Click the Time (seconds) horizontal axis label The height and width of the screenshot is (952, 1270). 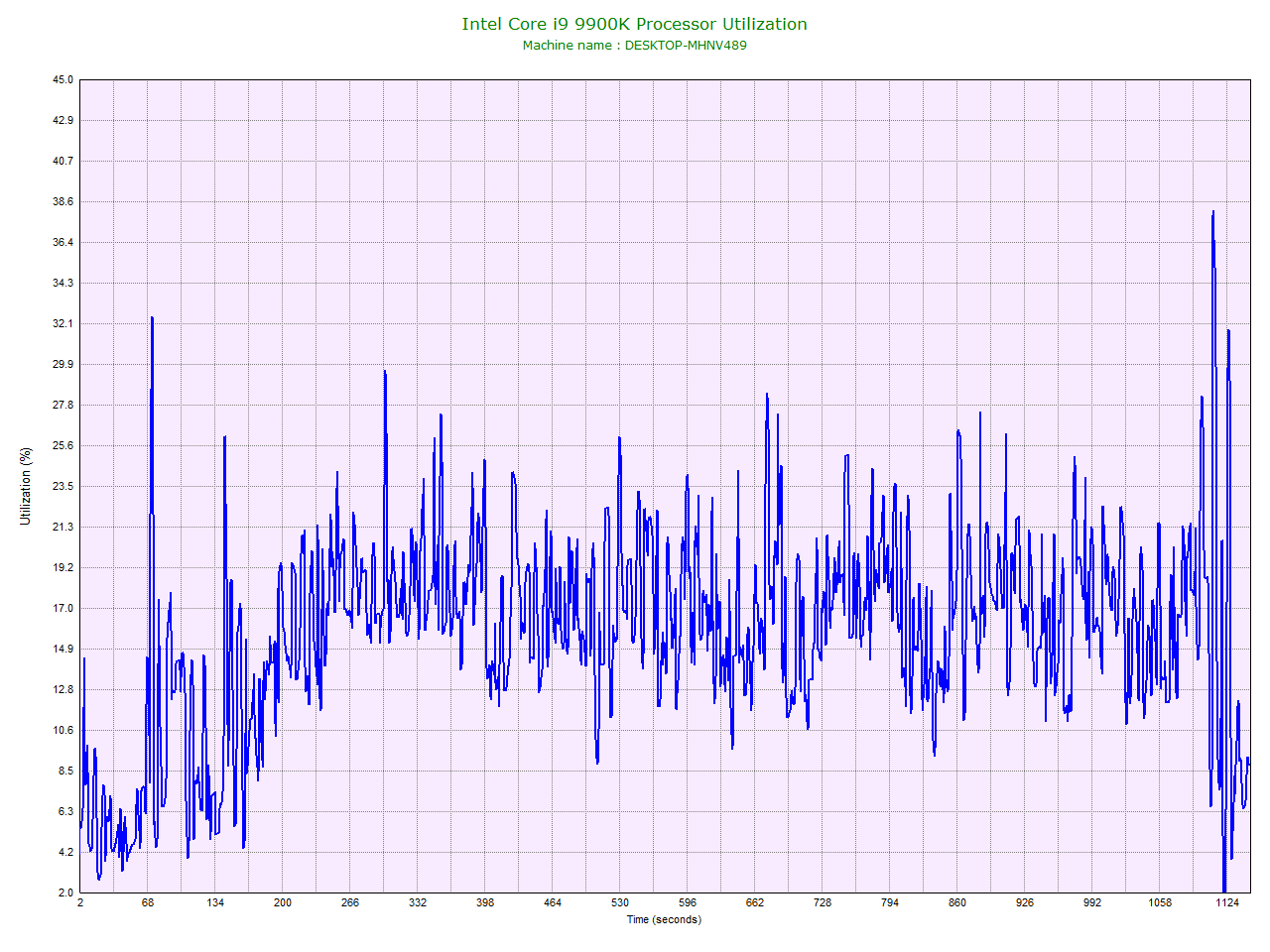pyautogui.click(x=664, y=919)
